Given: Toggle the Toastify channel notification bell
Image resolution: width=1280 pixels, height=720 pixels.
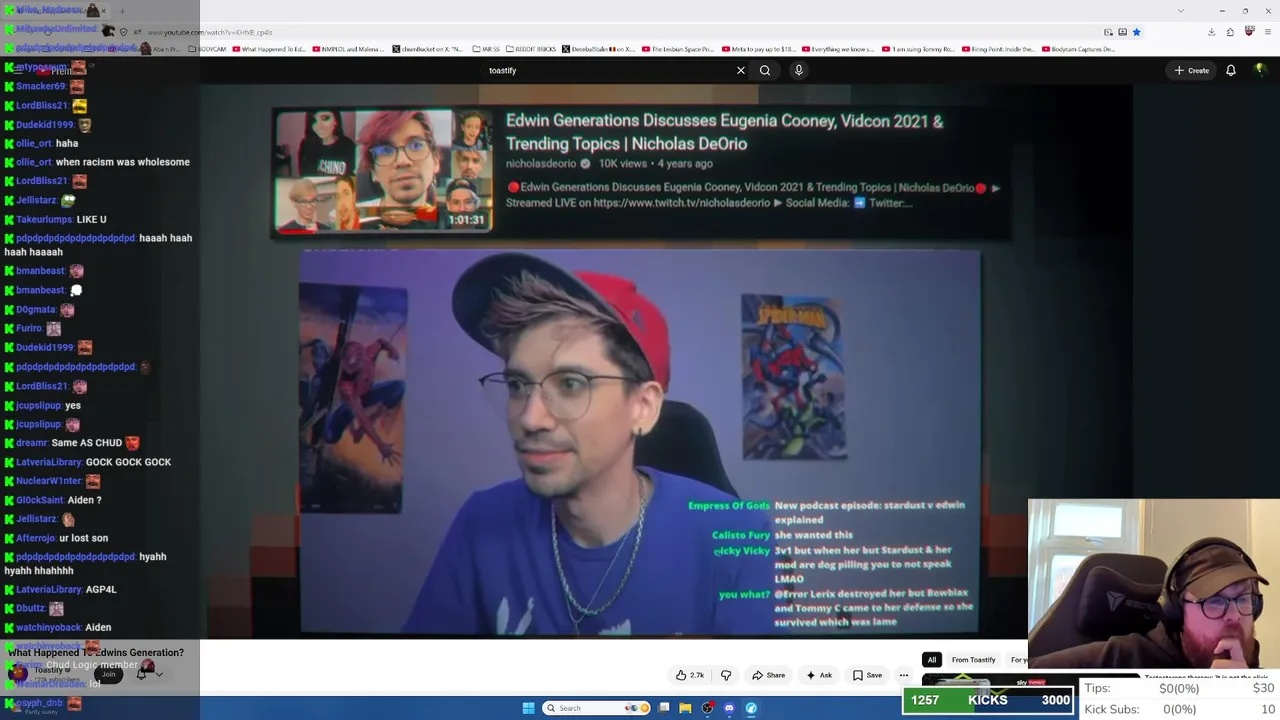Looking at the screenshot, I should coord(143,675).
